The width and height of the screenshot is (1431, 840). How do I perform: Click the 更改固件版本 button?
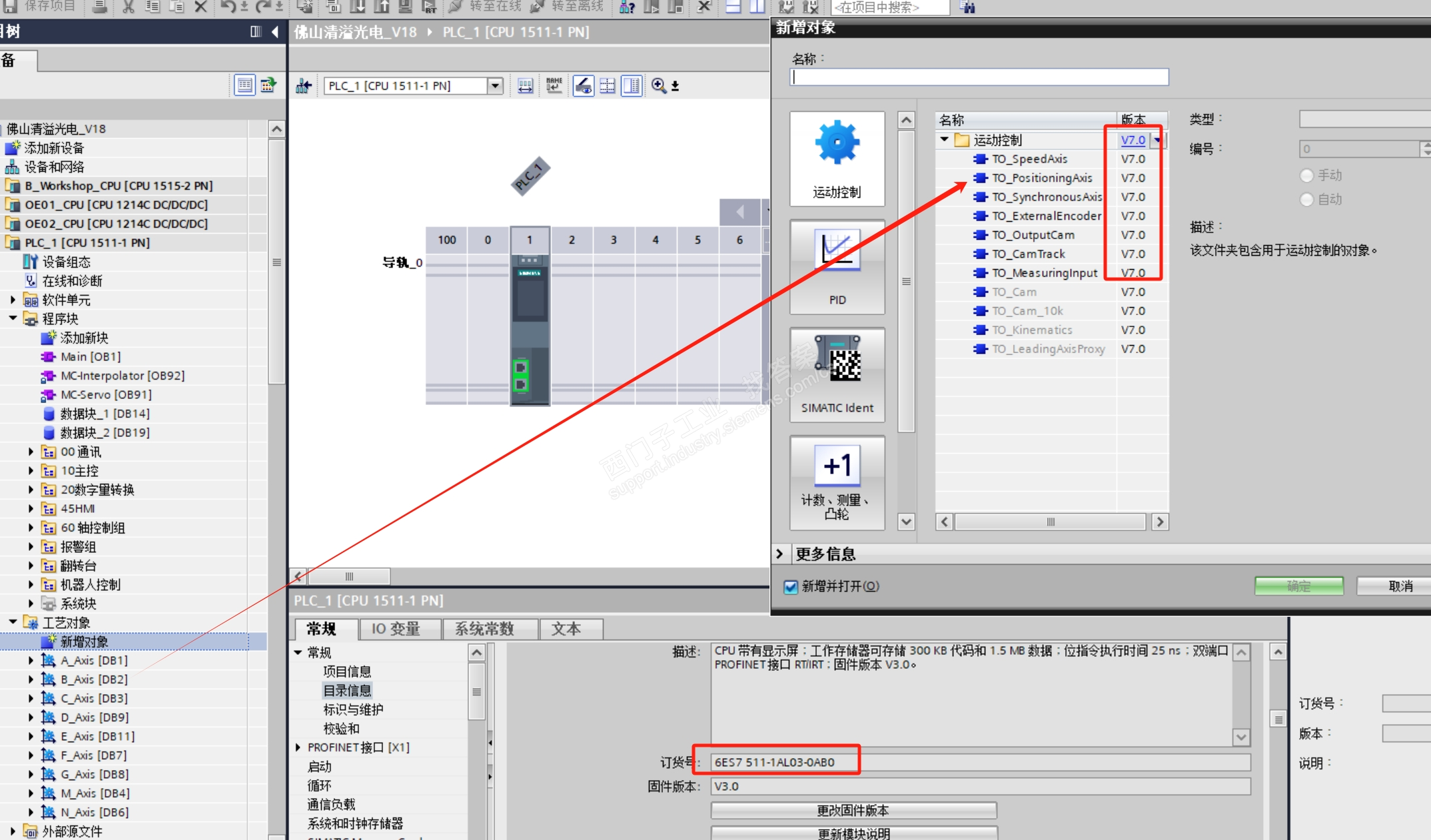[x=853, y=810]
